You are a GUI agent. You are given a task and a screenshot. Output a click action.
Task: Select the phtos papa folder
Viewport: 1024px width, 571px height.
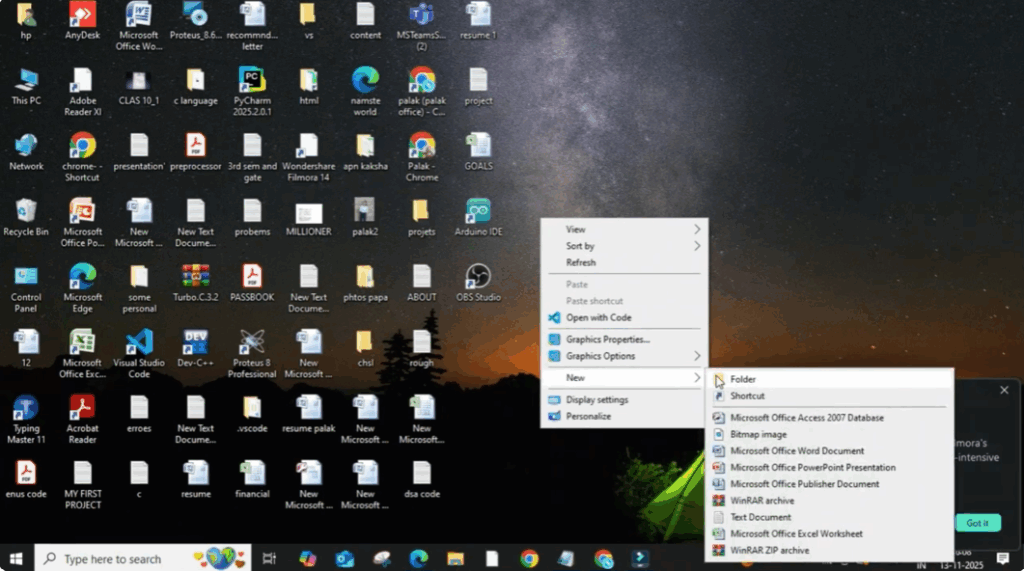[365, 282]
